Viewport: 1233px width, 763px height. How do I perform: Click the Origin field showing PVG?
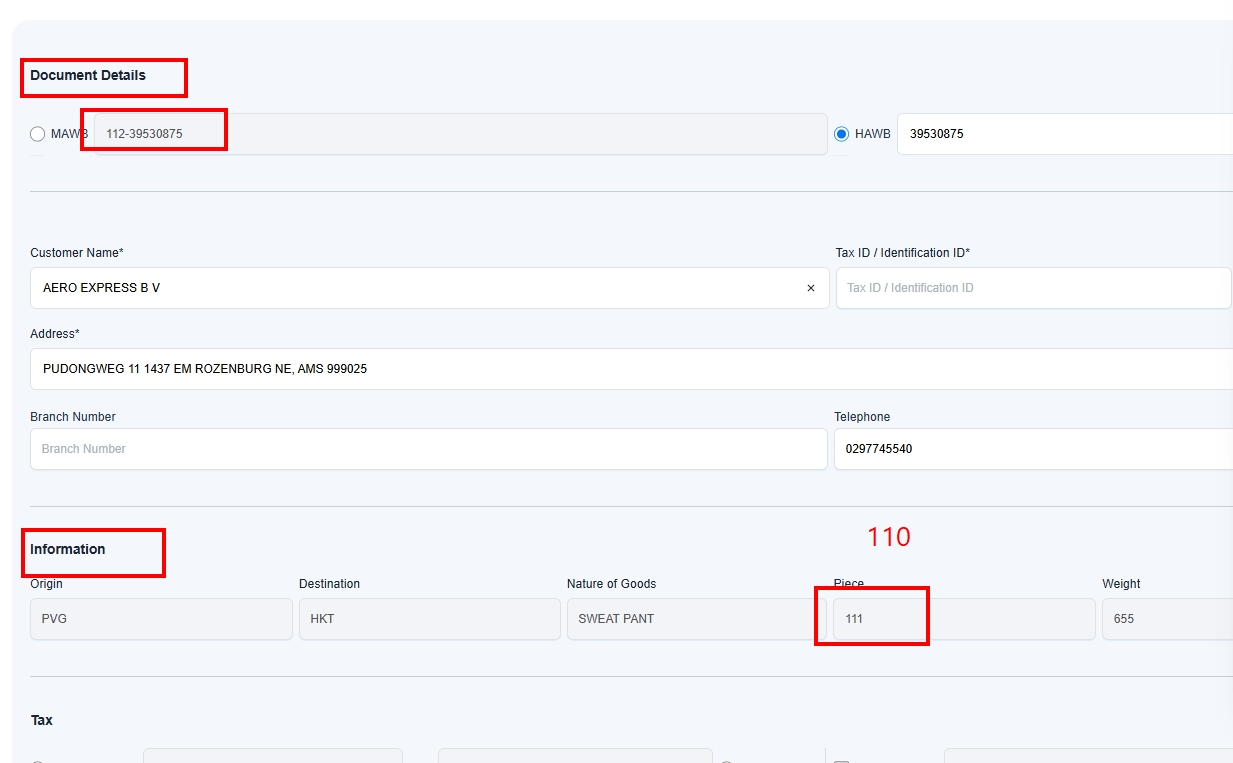click(x=161, y=619)
